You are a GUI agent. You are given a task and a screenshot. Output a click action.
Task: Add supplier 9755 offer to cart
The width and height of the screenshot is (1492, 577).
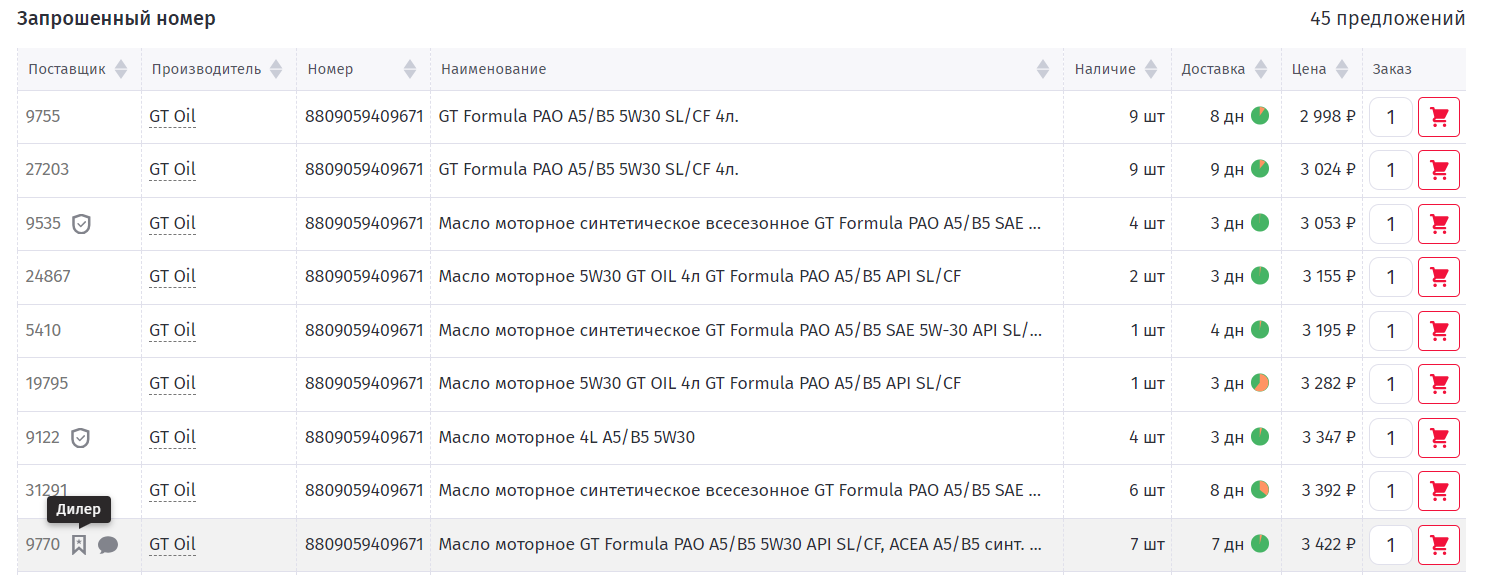(1439, 117)
